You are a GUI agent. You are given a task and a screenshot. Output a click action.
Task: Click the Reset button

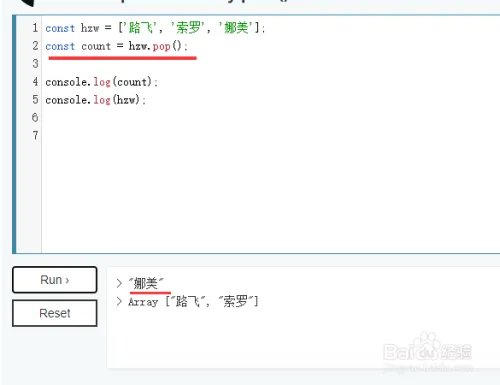tap(55, 313)
